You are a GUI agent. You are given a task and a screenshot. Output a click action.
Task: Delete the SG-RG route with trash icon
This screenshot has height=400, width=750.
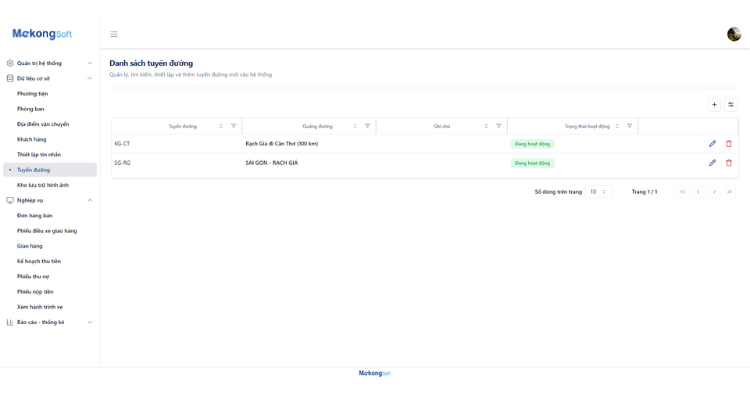pyautogui.click(x=728, y=163)
